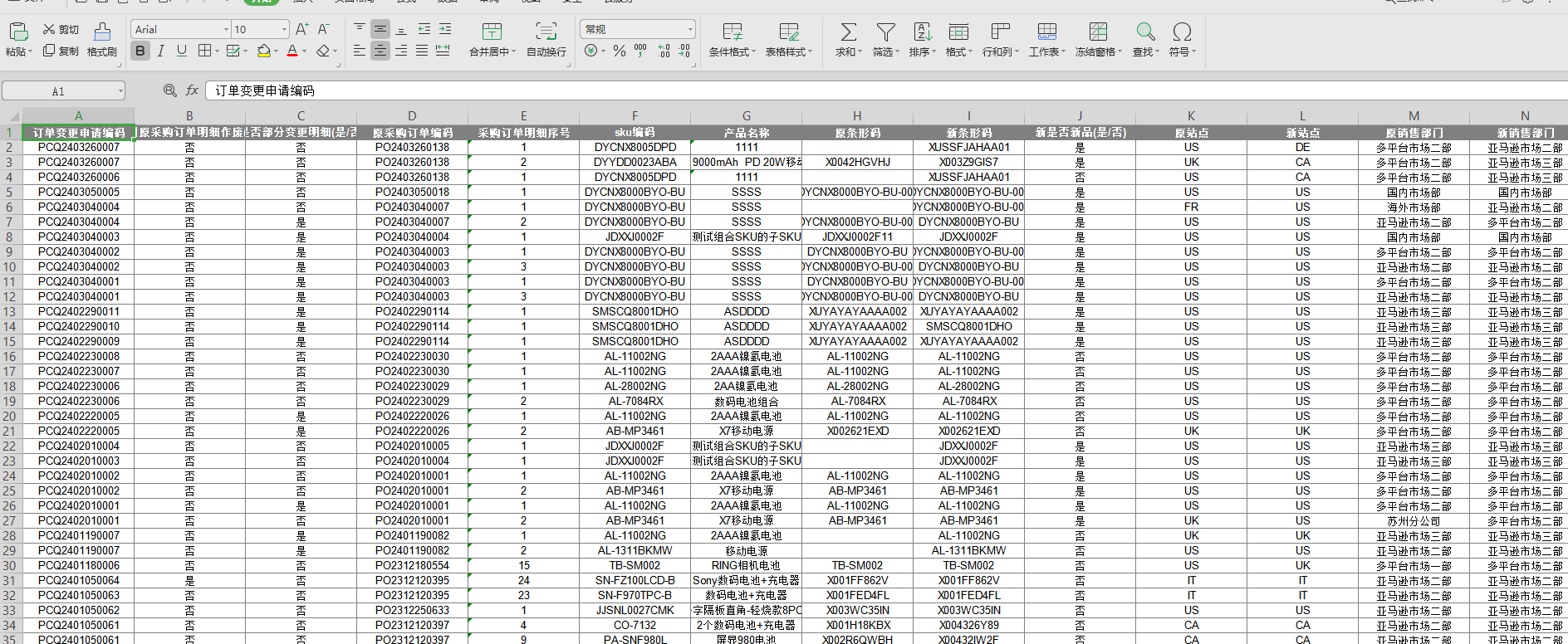Screen dimensions: 1568x644
Task: Click the cut (剪切) button
Action: [61, 30]
